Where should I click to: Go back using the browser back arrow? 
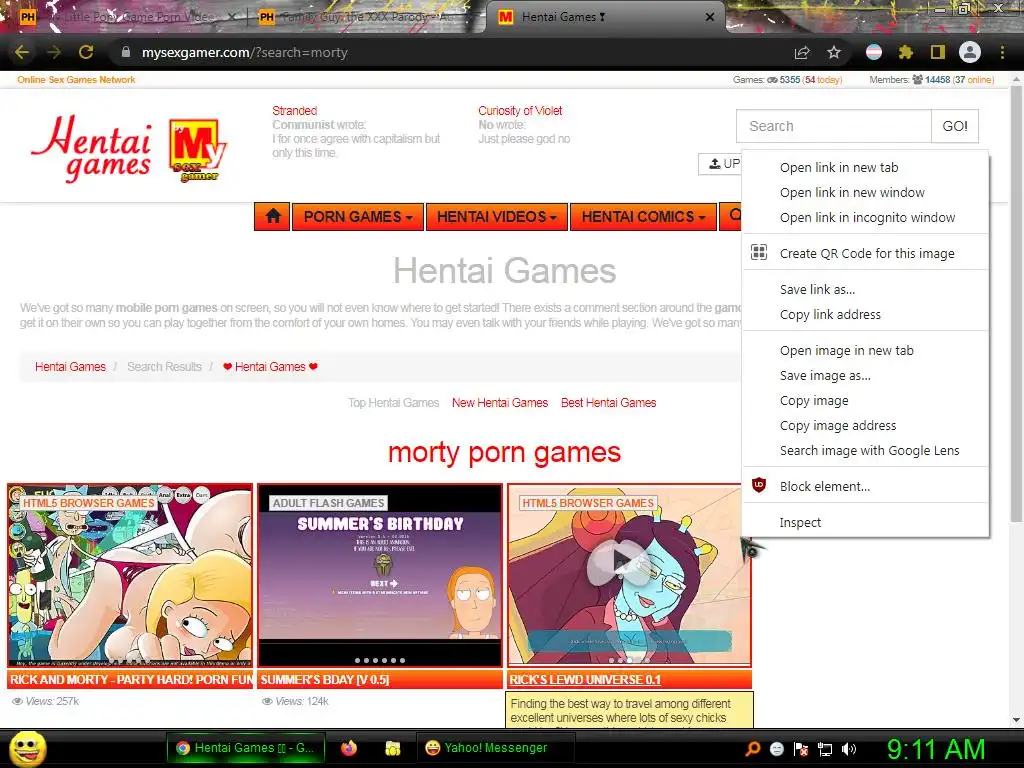(22, 52)
